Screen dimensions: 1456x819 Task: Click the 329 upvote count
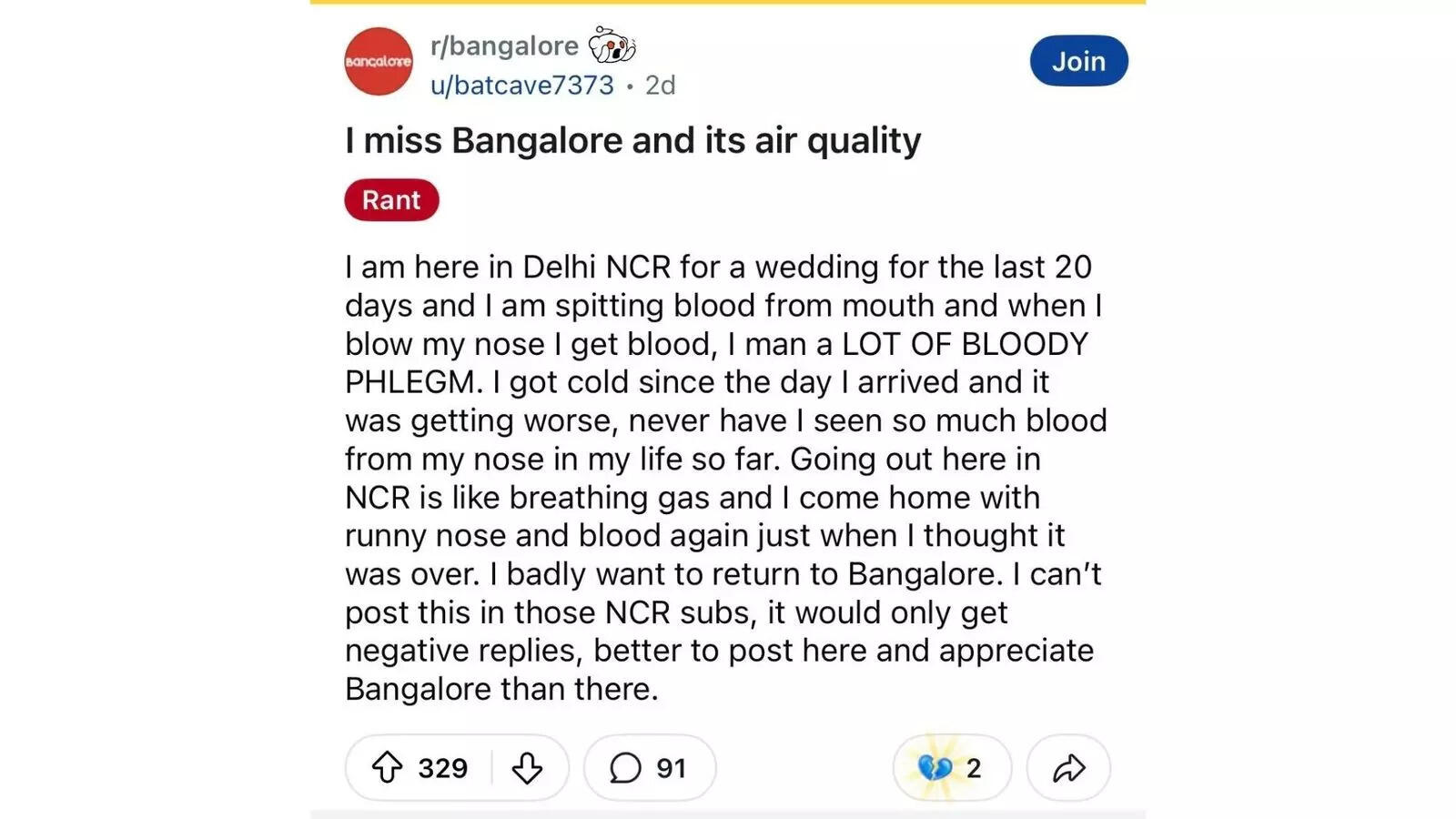click(442, 768)
